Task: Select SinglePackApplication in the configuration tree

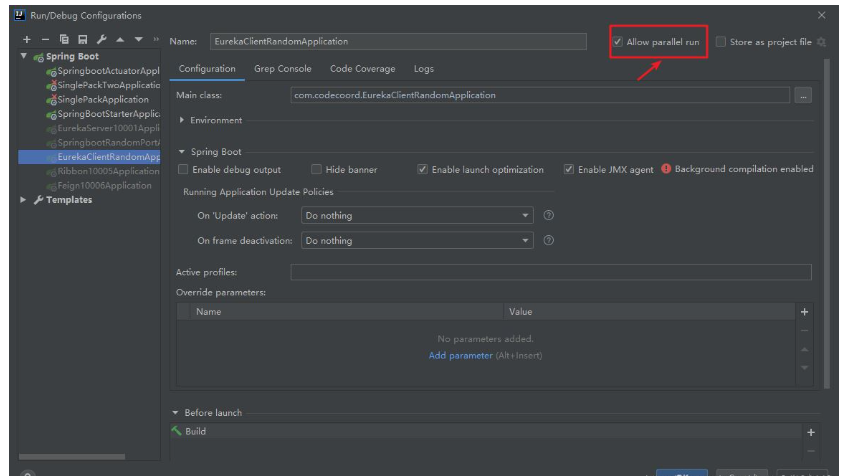Action: pos(102,100)
